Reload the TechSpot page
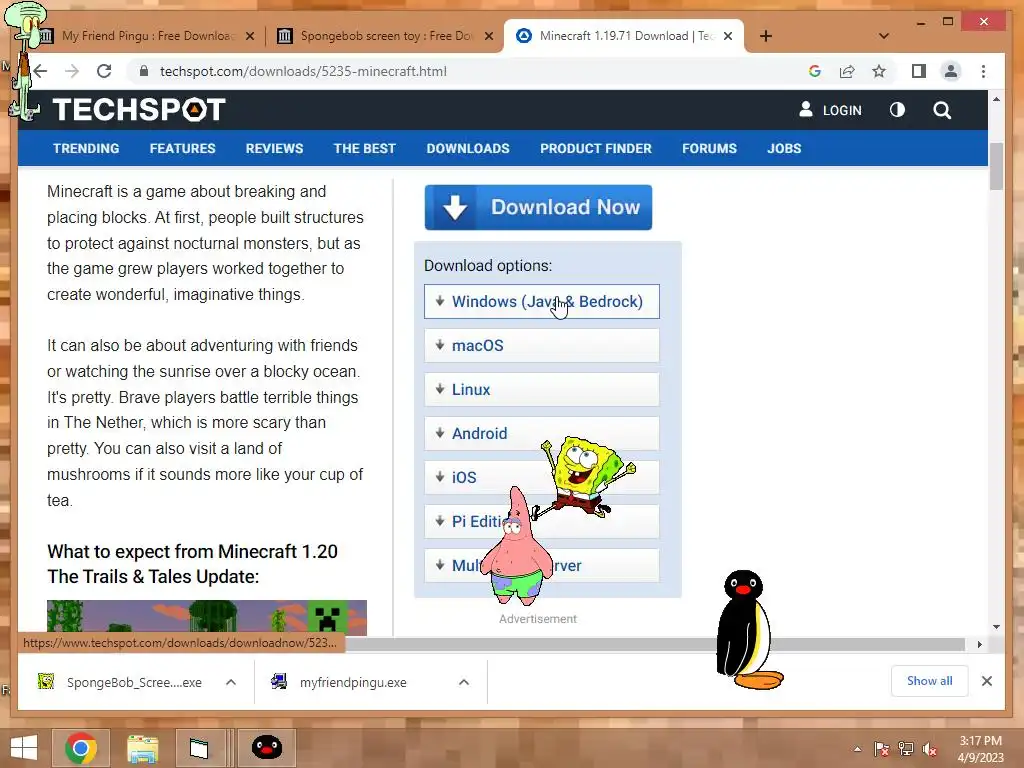The image size is (1024, 768). [104, 71]
